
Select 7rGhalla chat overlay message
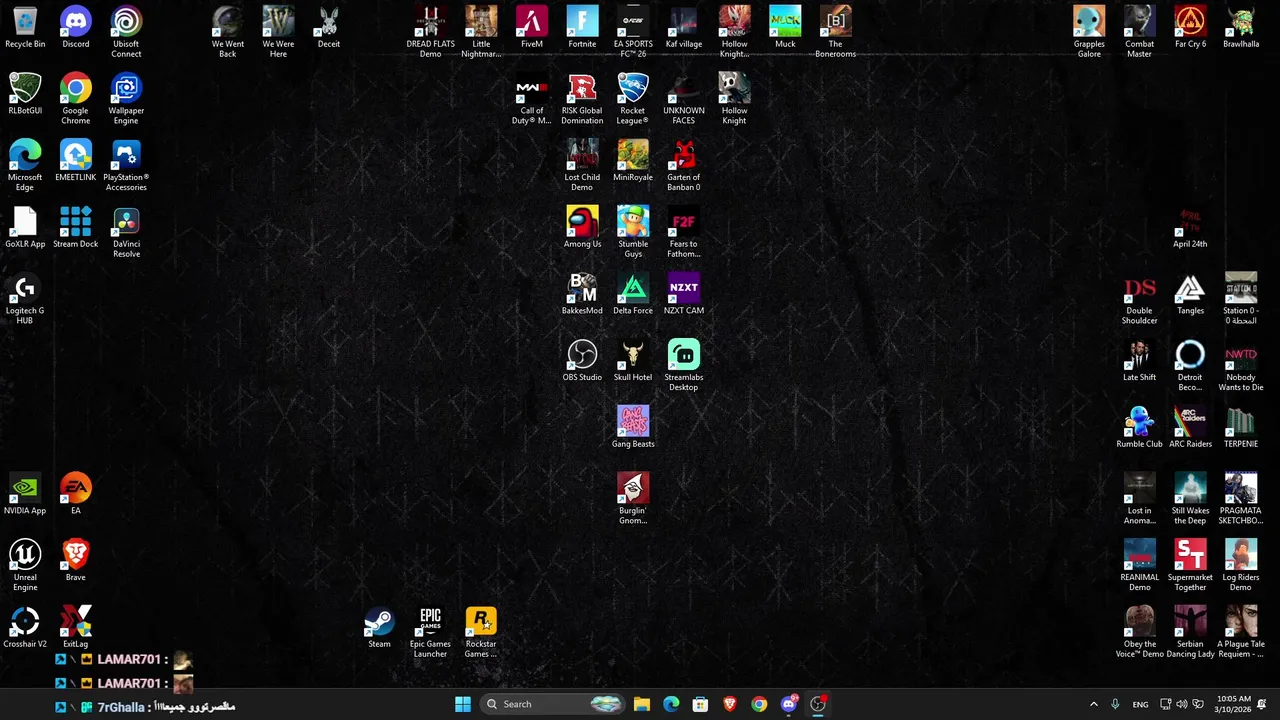pyautogui.click(x=145, y=707)
